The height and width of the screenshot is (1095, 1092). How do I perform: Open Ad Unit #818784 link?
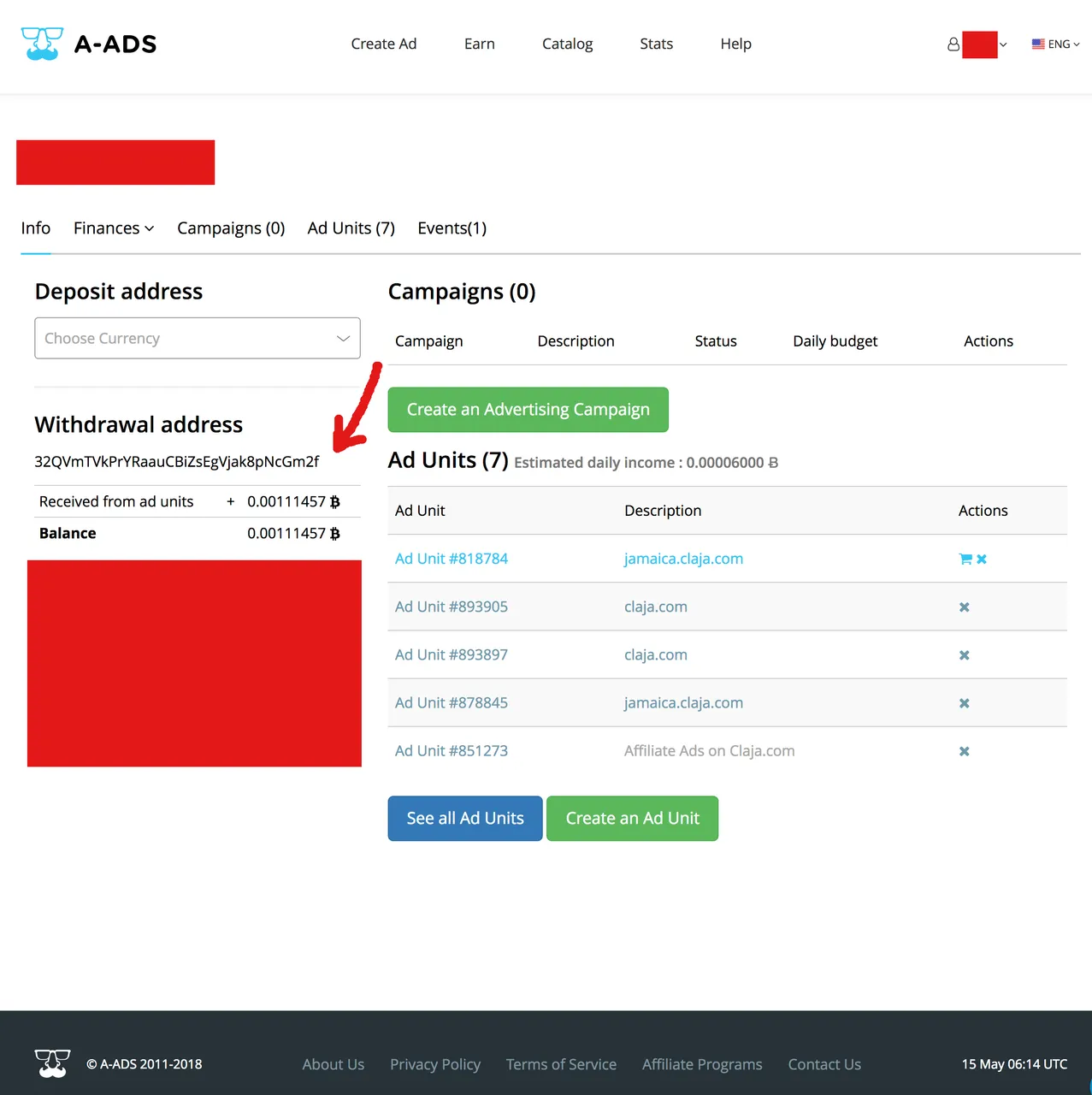tap(452, 559)
